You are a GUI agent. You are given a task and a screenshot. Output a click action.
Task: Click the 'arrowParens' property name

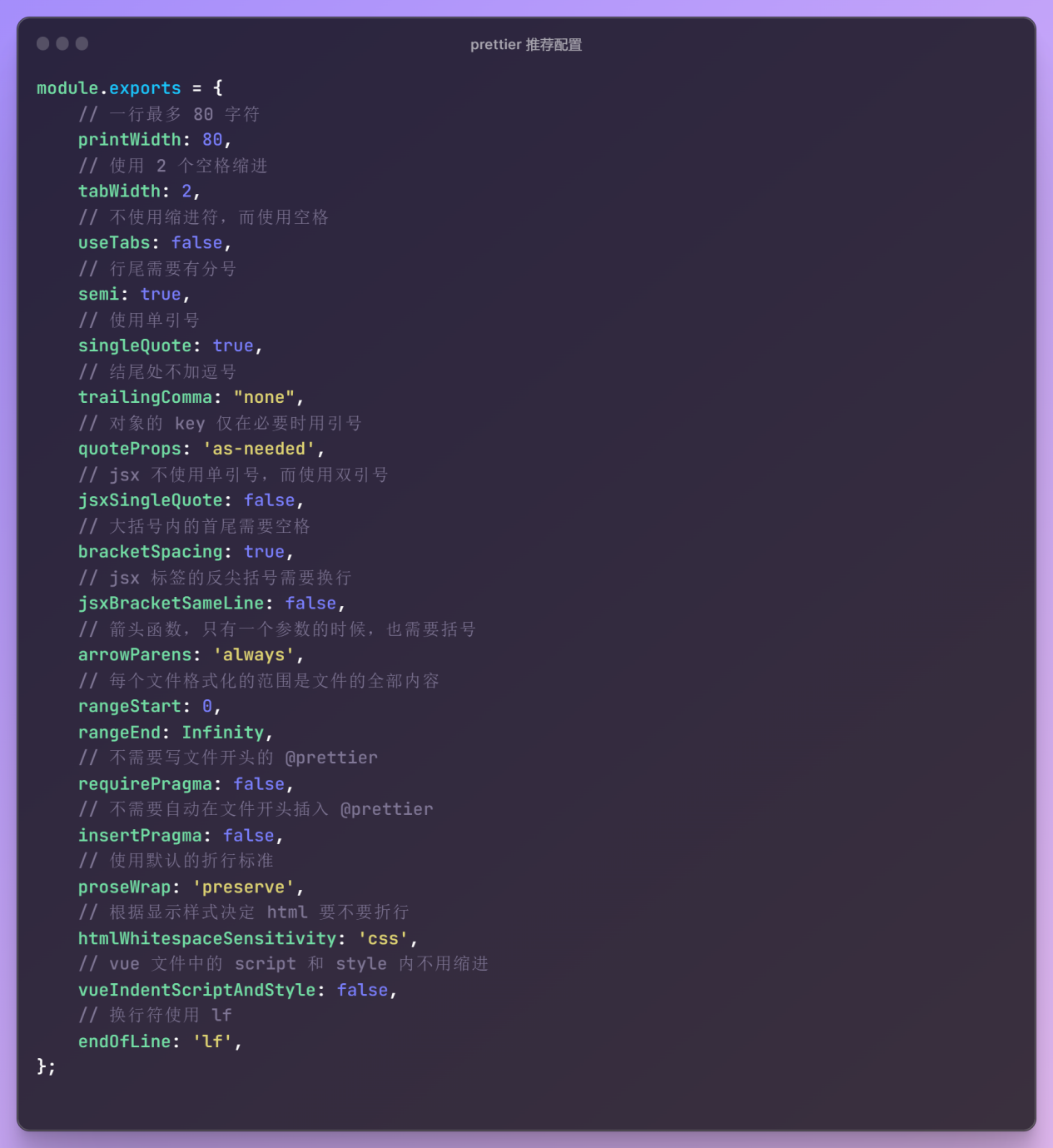click(135, 655)
